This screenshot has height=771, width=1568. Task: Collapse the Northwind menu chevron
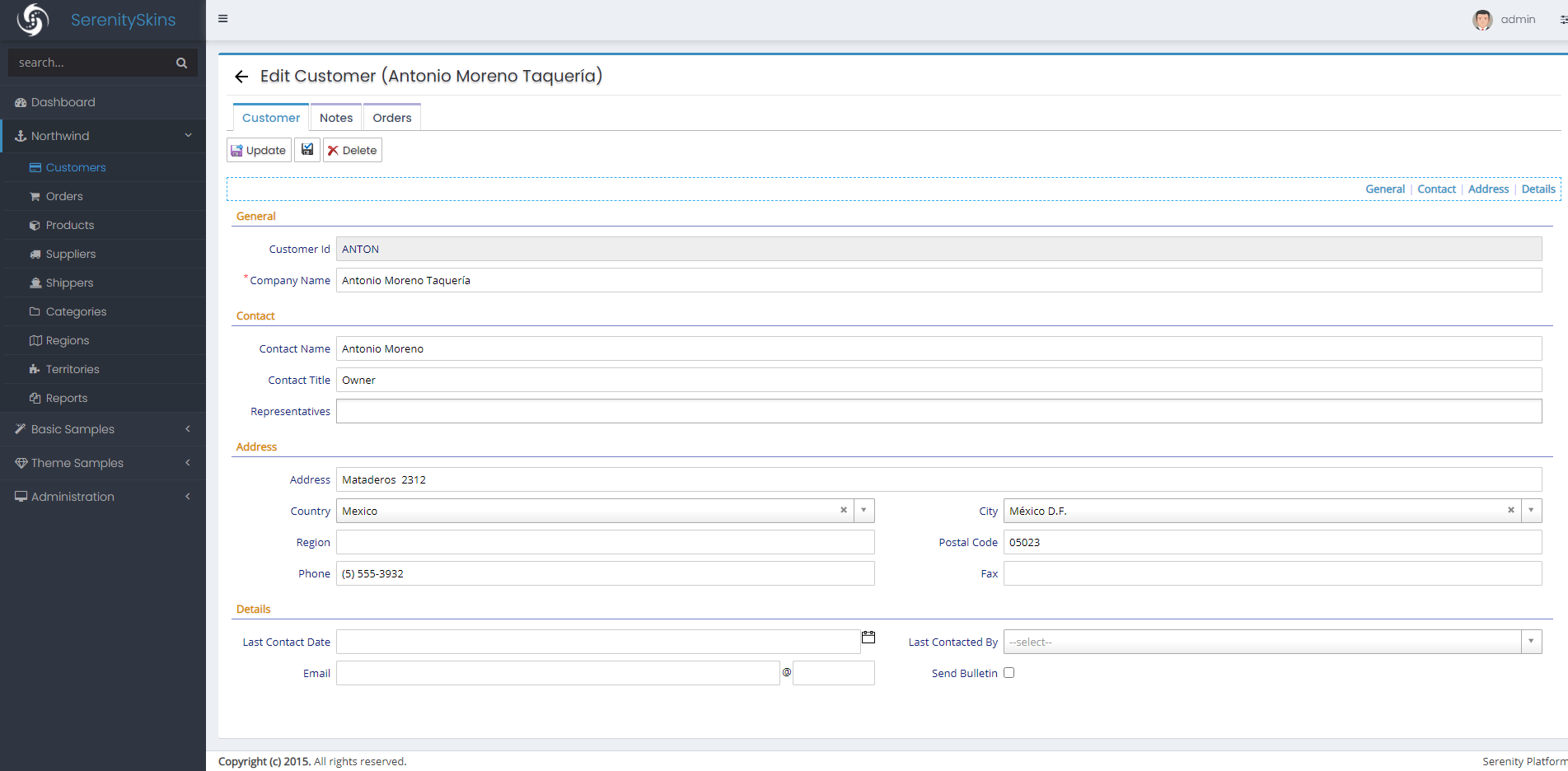click(x=188, y=136)
